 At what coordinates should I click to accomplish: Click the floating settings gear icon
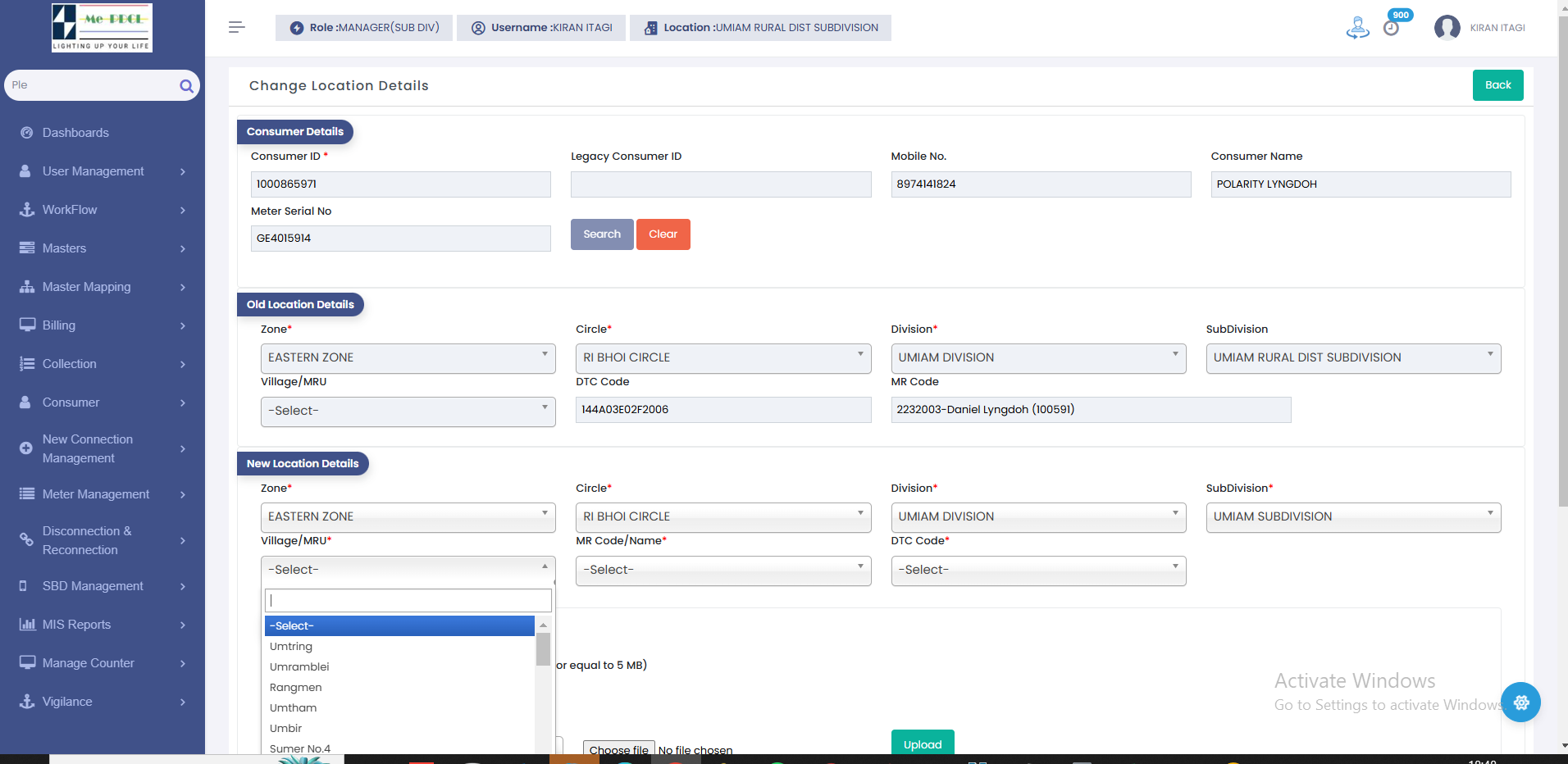tap(1521, 702)
